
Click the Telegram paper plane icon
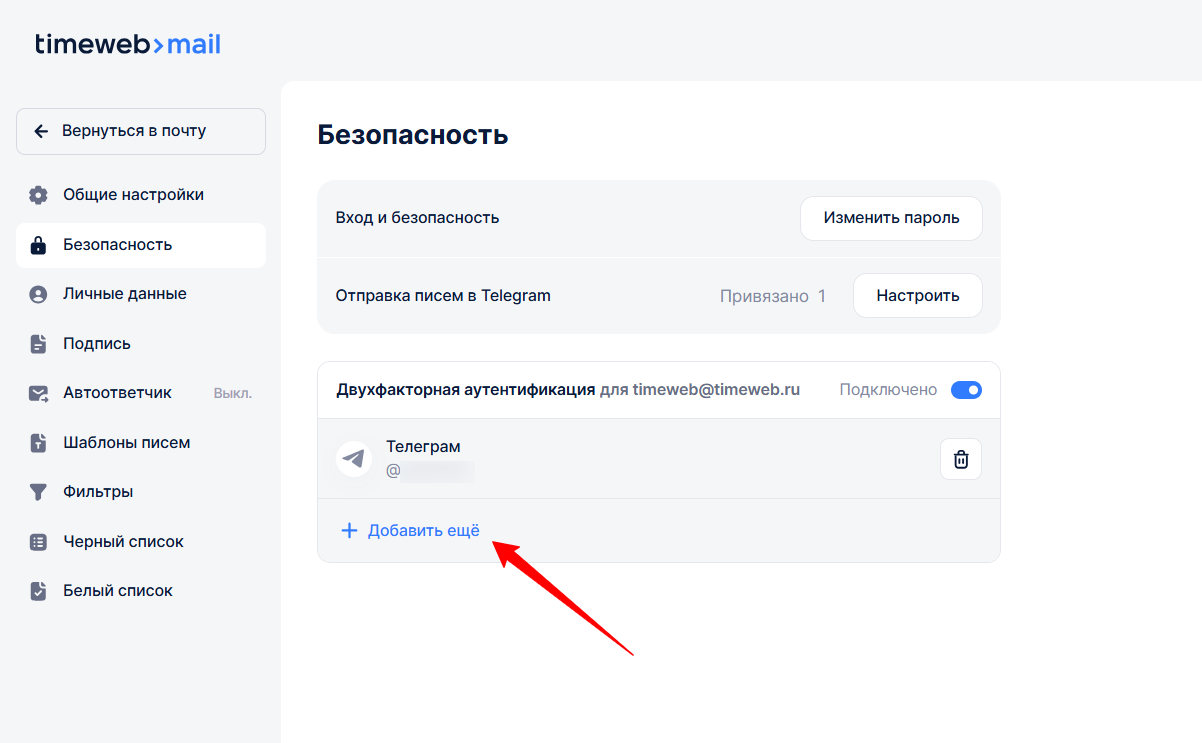[x=353, y=459]
